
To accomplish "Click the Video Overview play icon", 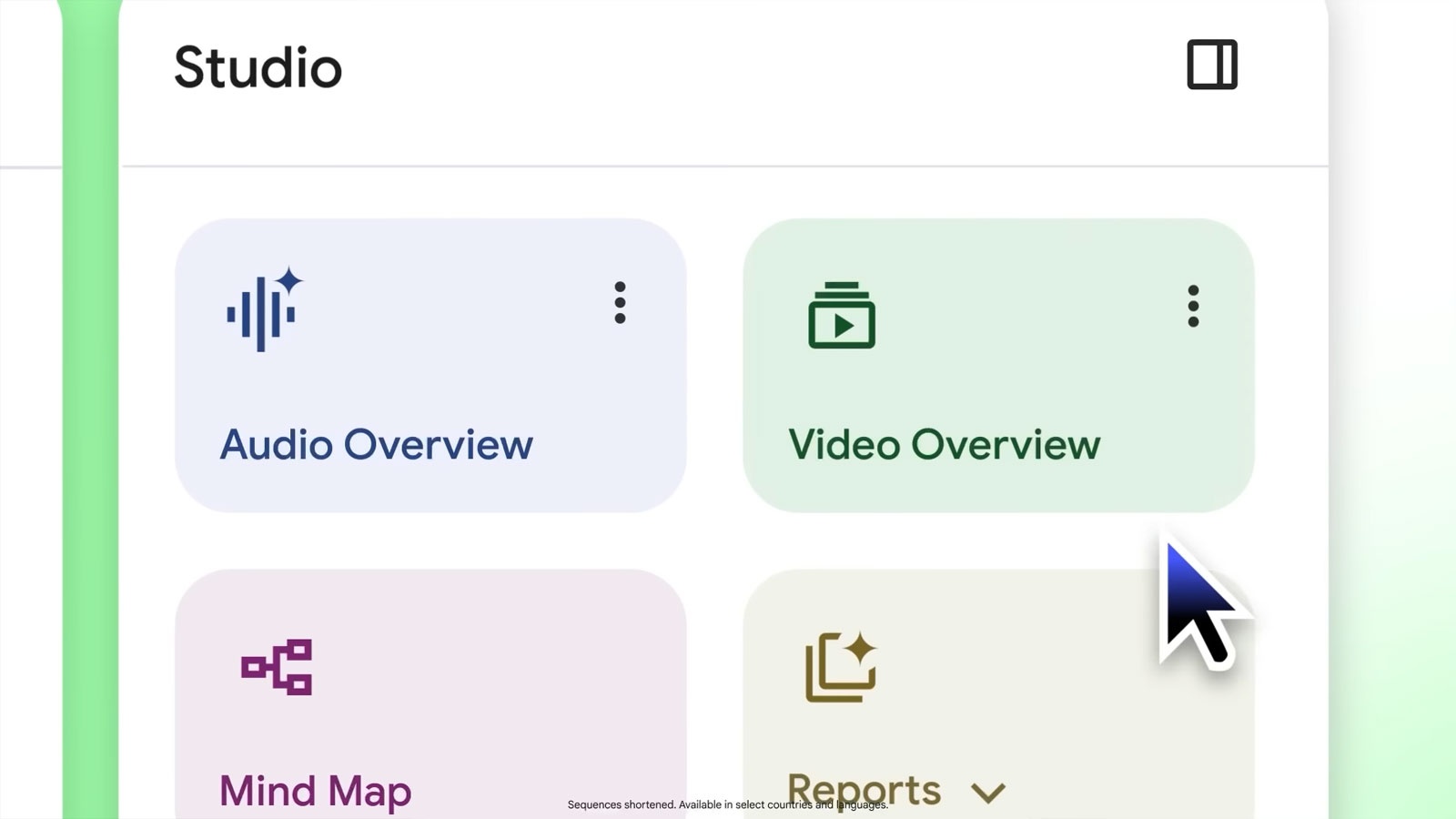I will click(x=842, y=316).
